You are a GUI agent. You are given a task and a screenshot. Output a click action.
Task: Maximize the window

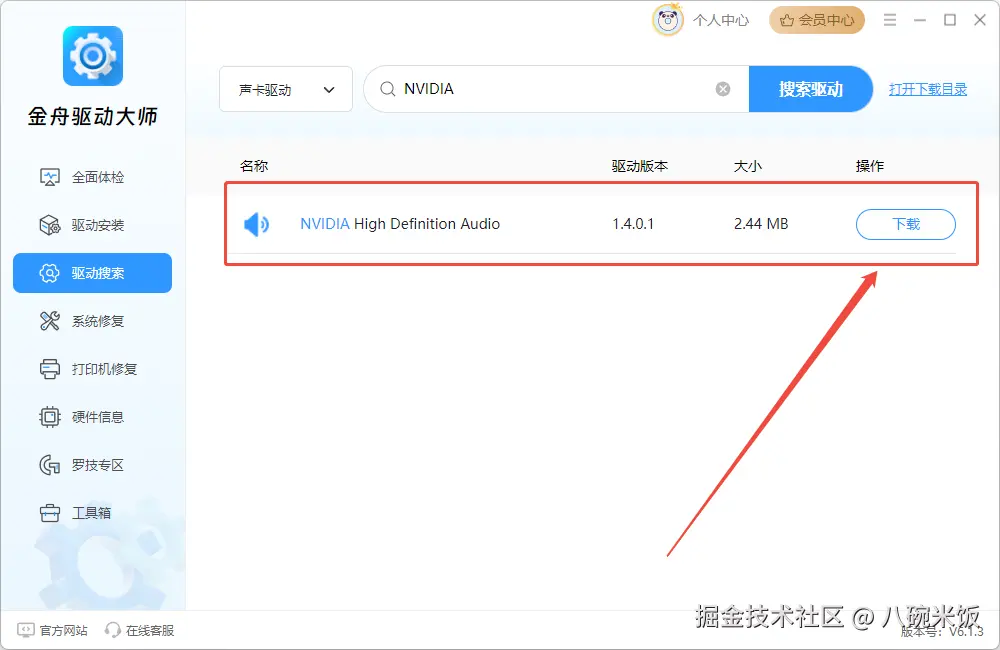point(950,20)
